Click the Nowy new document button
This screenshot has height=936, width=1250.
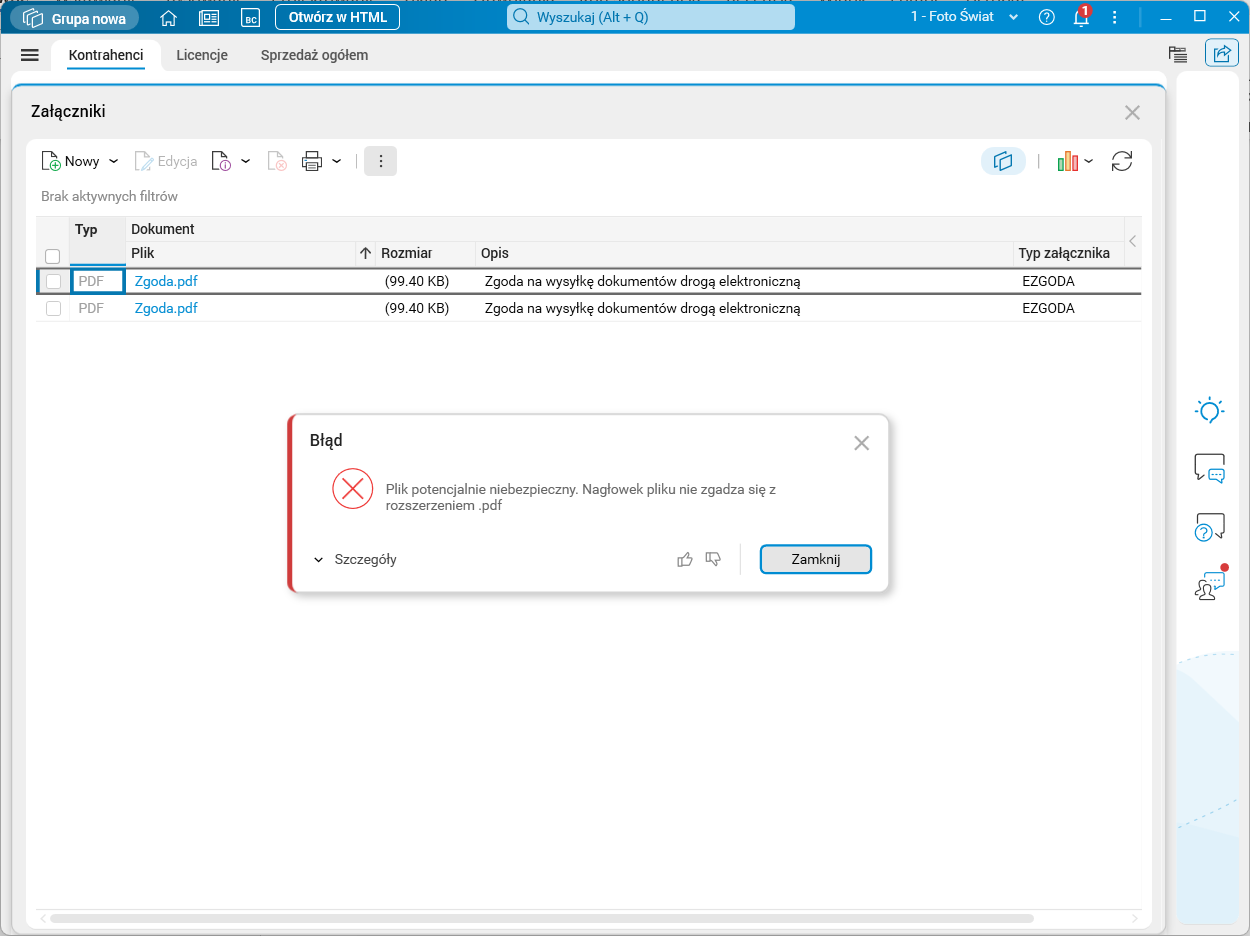click(70, 161)
